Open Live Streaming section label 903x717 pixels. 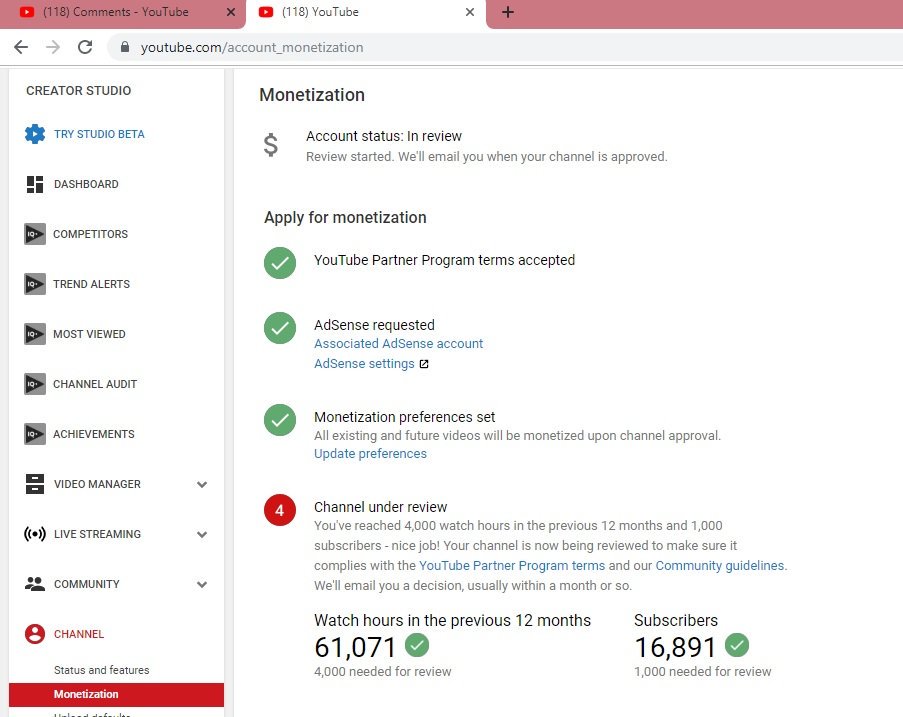97,534
